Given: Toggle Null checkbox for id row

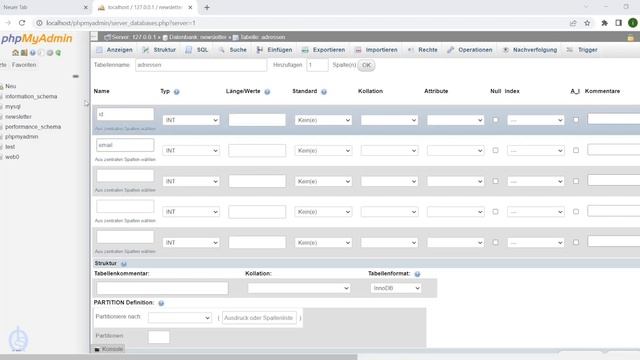Looking at the screenshot, I should pos(495,120).
